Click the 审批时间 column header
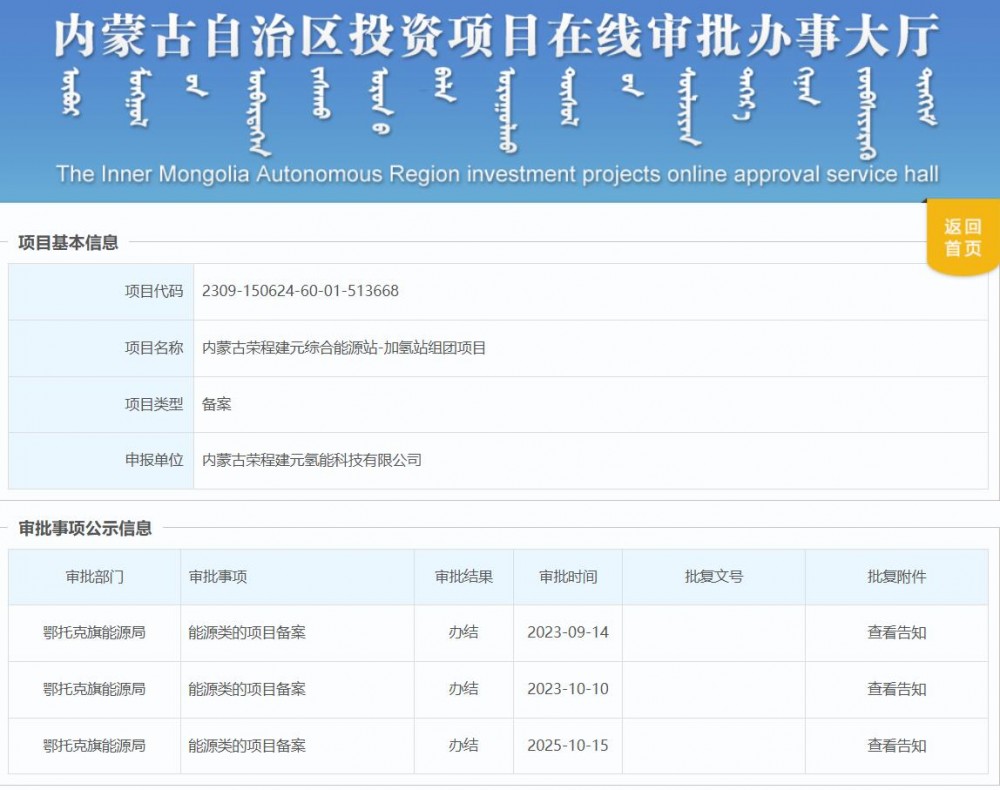 point(566,577)
